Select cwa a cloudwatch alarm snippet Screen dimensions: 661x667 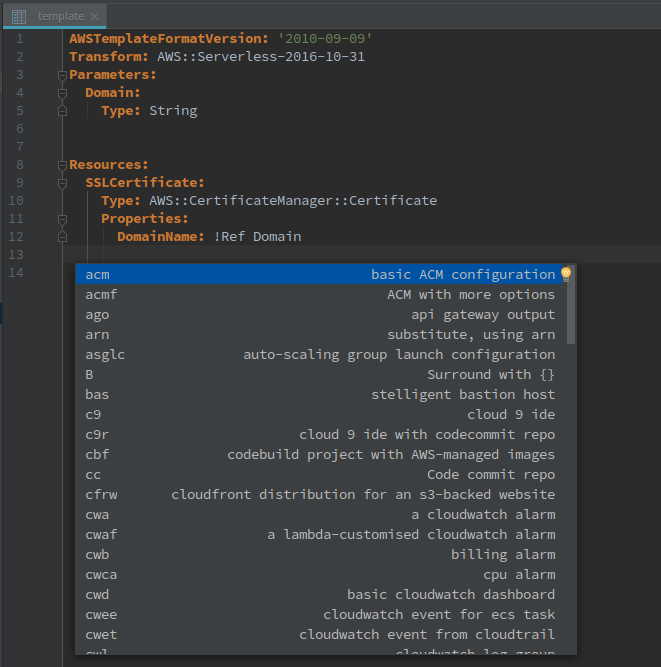[321, 514]
